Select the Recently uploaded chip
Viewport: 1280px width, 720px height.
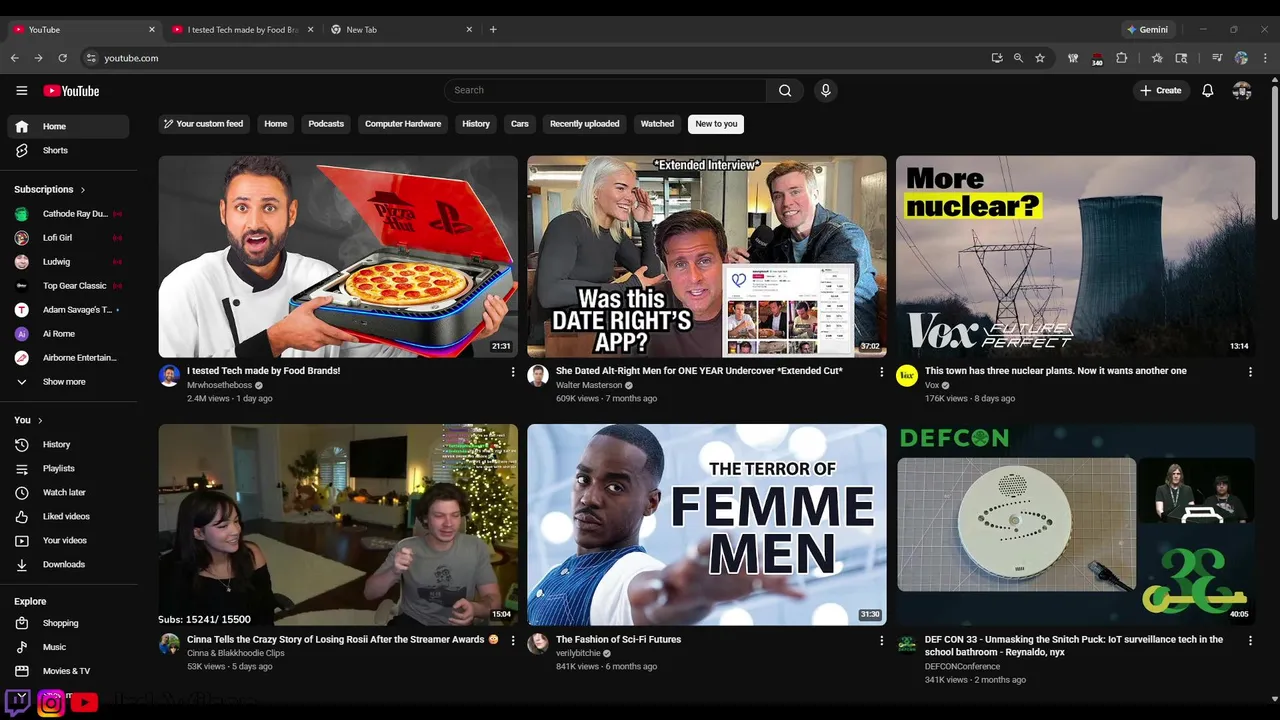[x=585, y=124]
